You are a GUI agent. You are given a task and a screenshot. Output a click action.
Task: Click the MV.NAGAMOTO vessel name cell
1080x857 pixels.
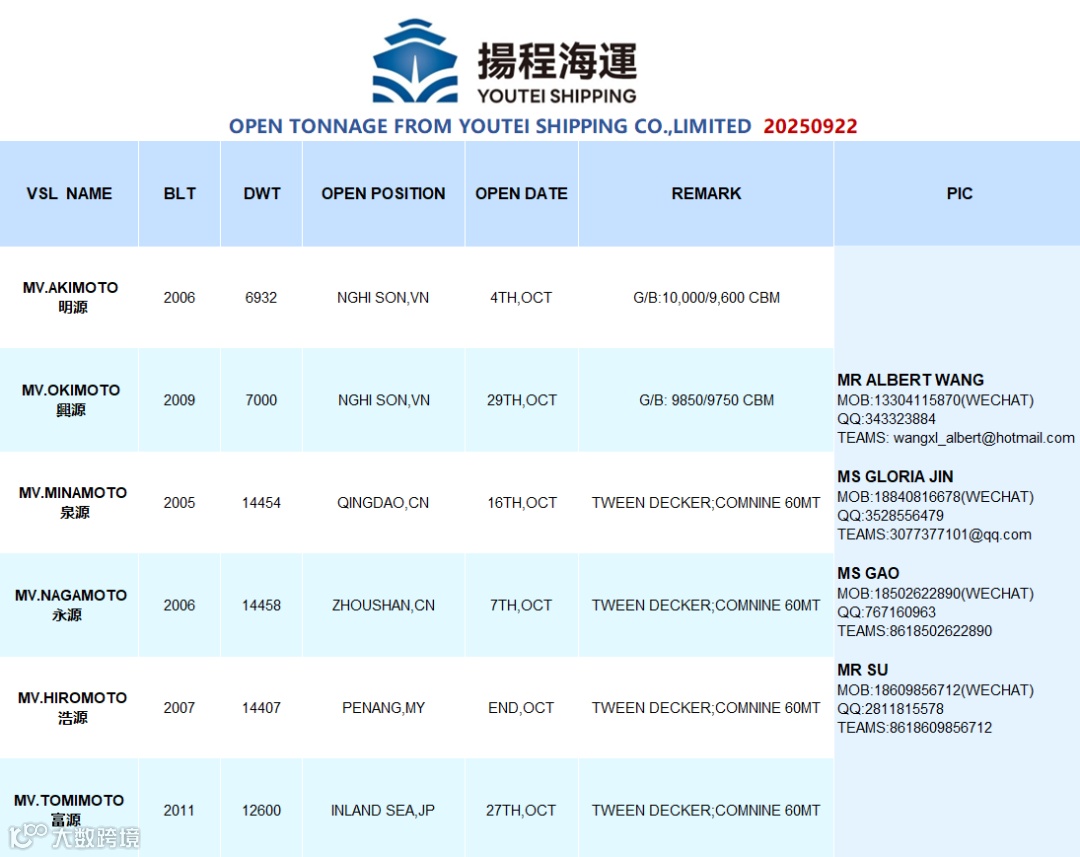tap(71, 605)
